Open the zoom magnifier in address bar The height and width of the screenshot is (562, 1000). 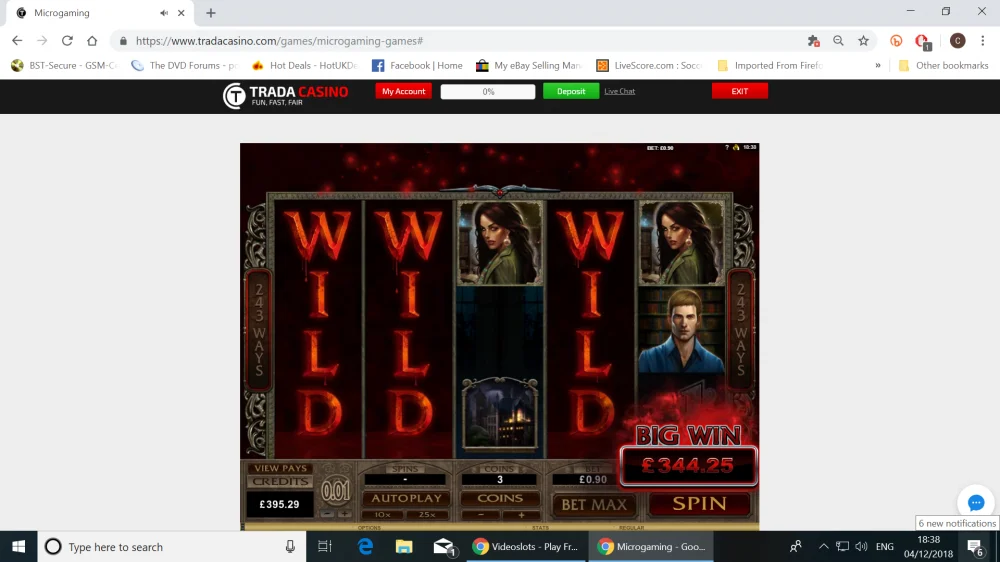838,41
